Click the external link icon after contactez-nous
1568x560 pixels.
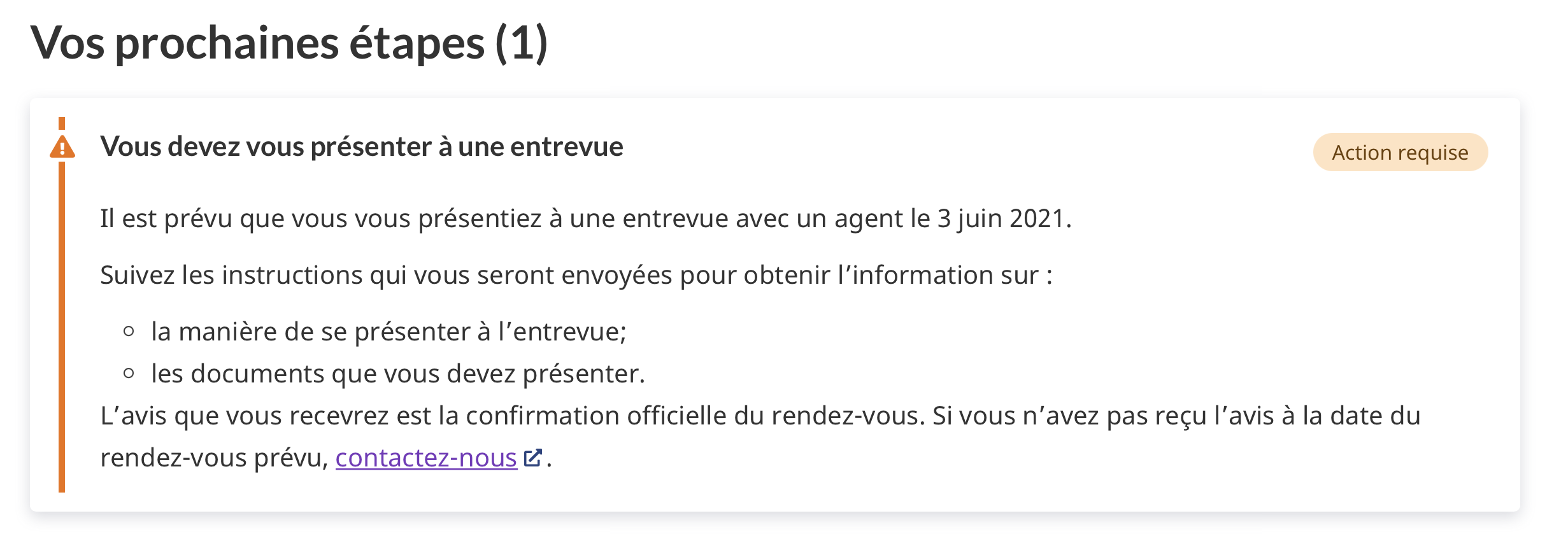[532, 458]
